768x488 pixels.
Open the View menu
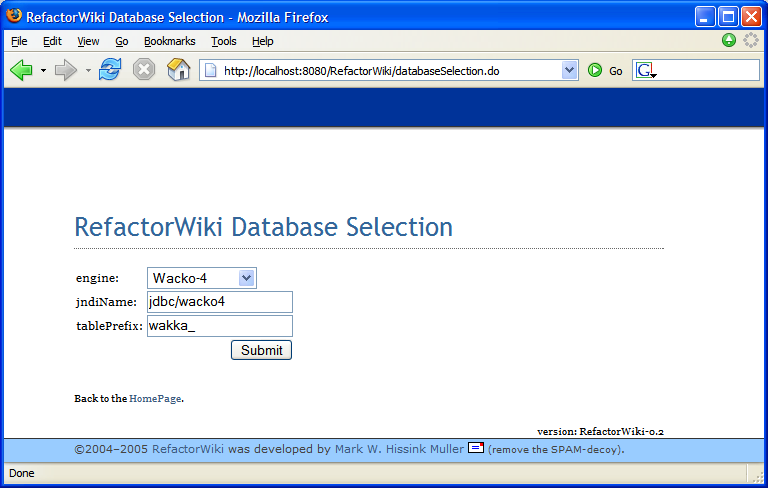88,41
